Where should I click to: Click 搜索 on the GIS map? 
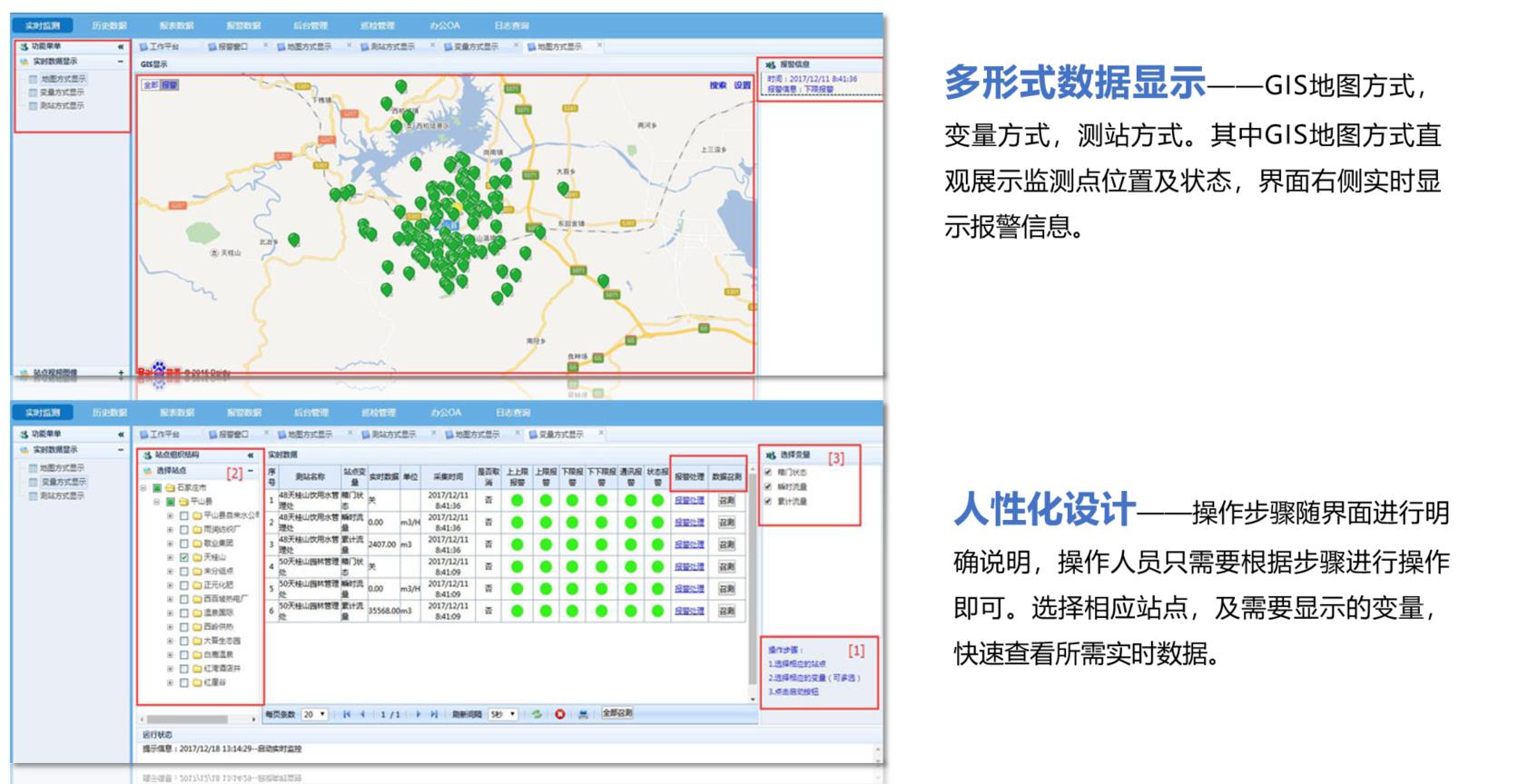718,85
